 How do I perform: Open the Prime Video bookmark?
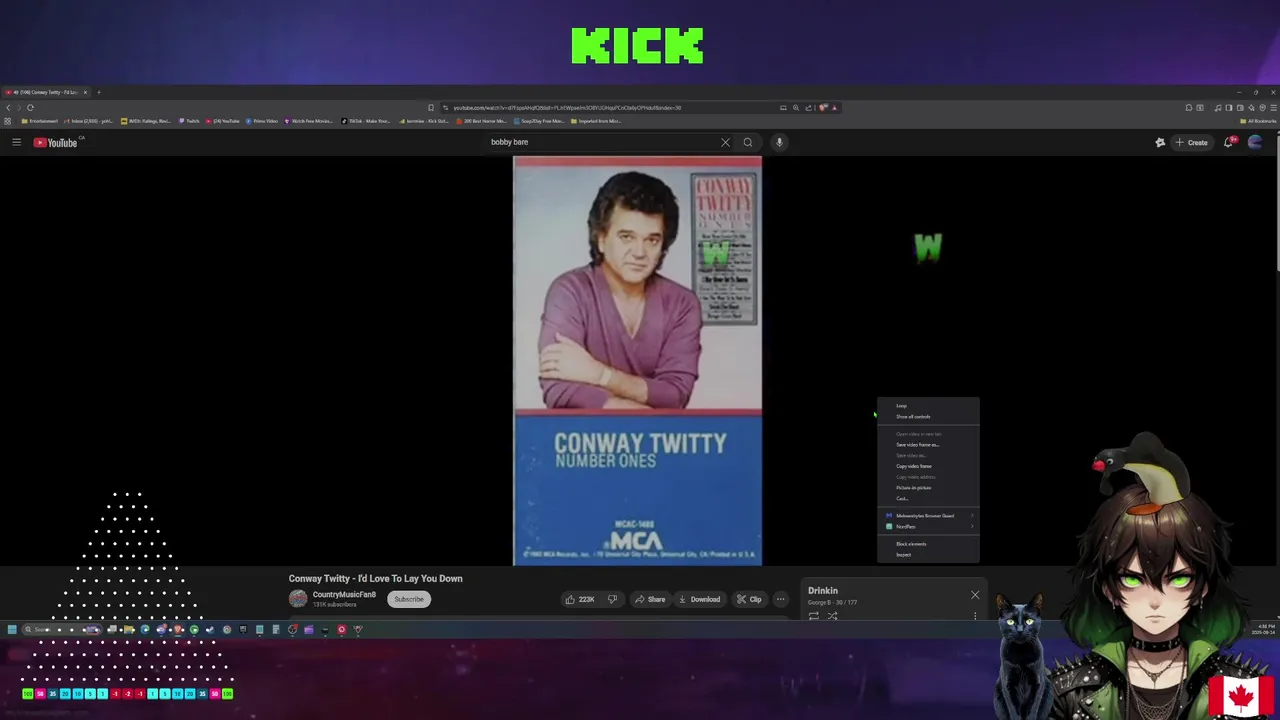(260, 121)
